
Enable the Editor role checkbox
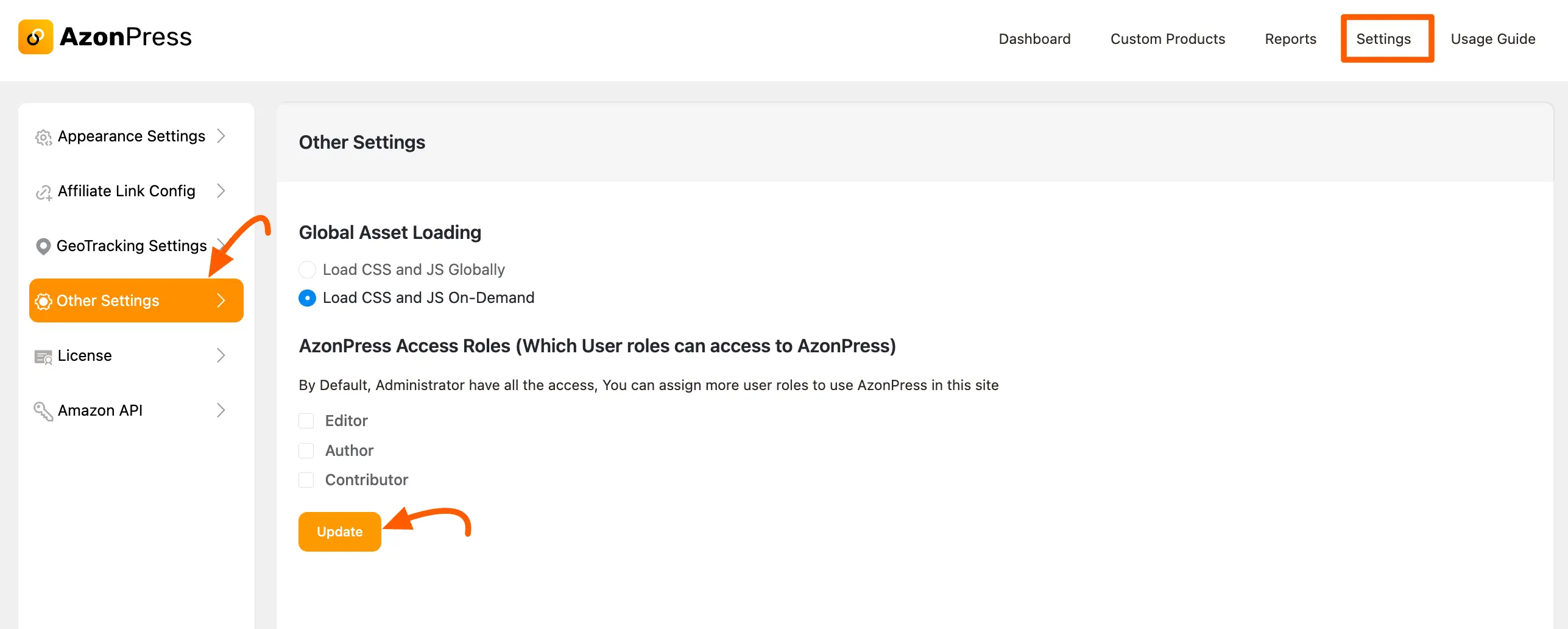pos(306,421)
